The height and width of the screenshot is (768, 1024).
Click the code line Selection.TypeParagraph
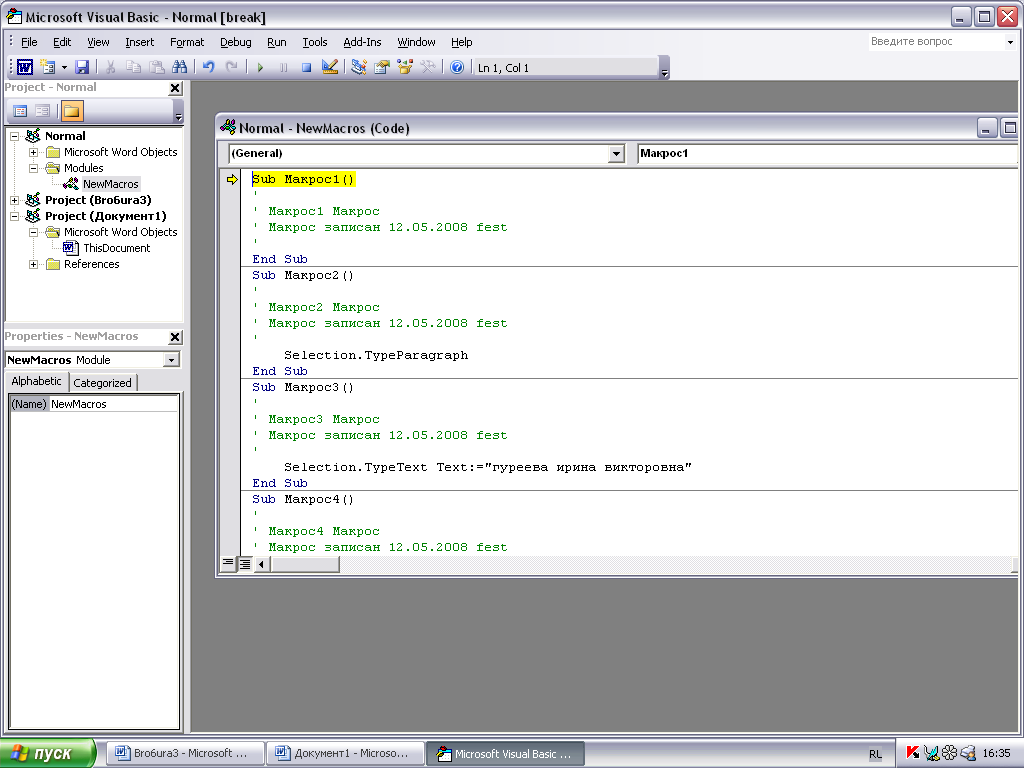click(x=376, y=355)
